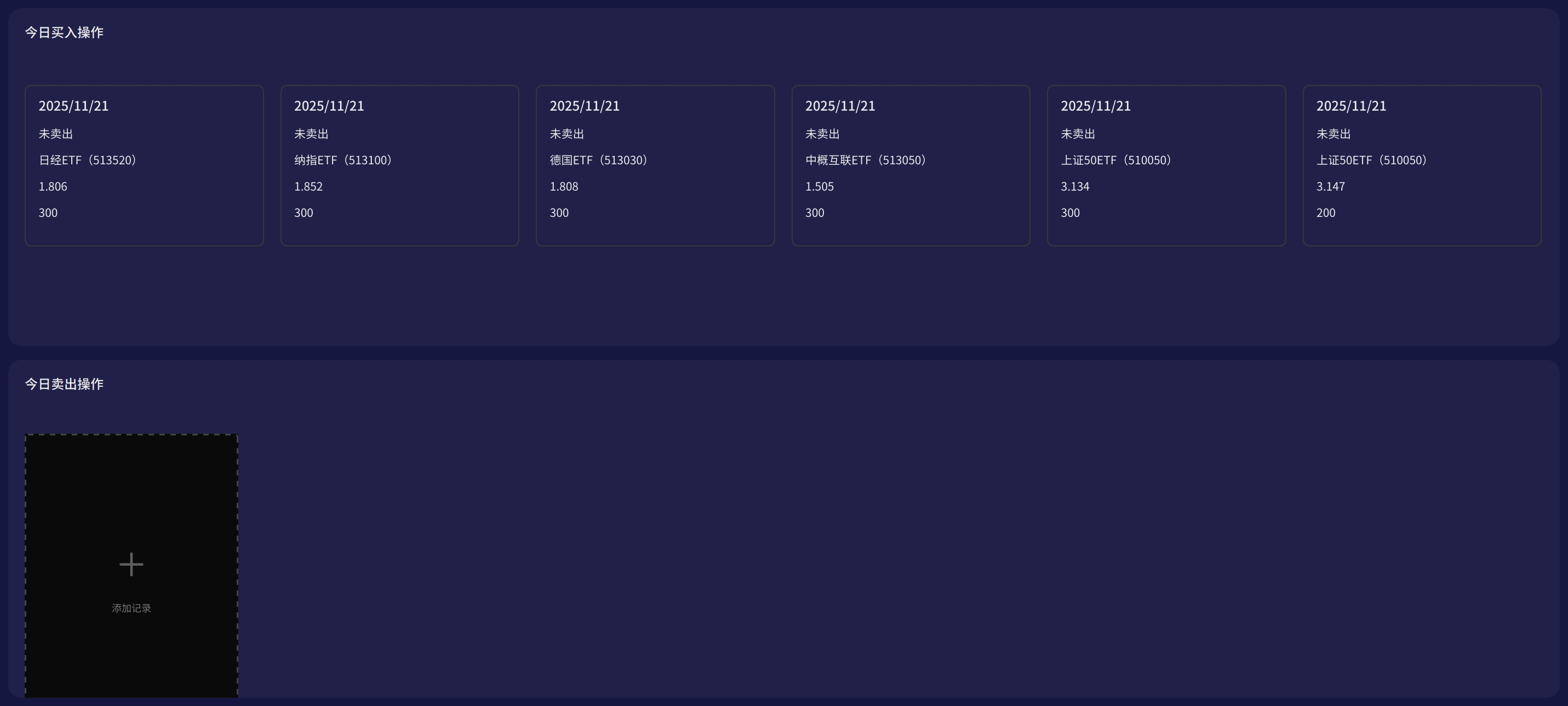
Task: Click 未卖出 status on the 德国ETF card
Action: (566, 134)
